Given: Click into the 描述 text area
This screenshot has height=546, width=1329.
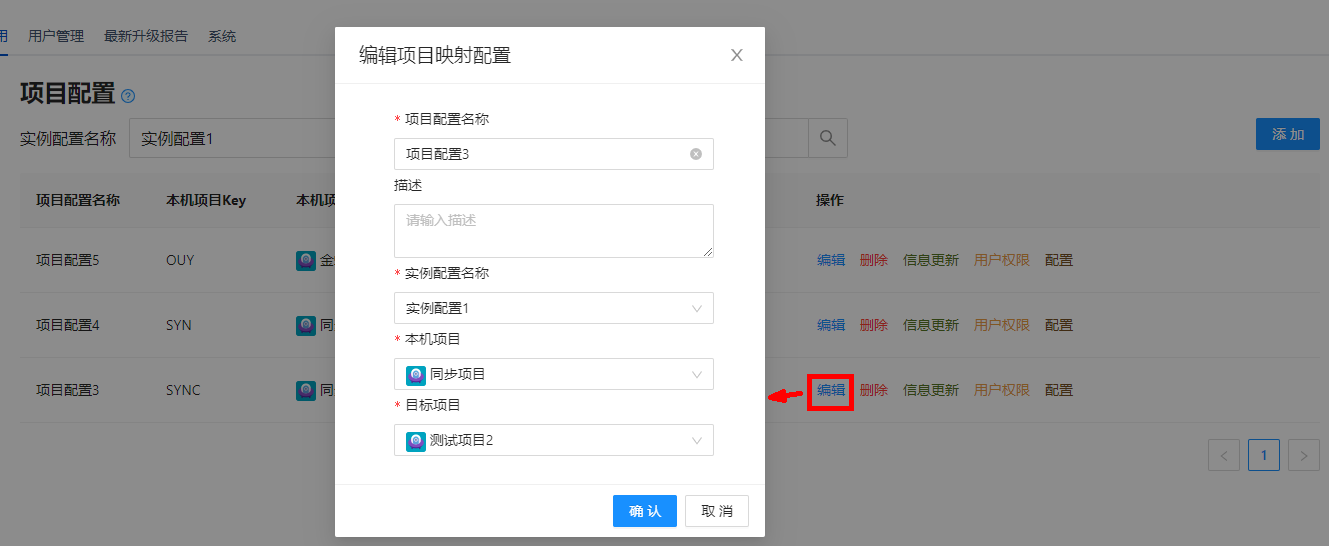Looking at the screenshot, I should (x=553, y=231).
